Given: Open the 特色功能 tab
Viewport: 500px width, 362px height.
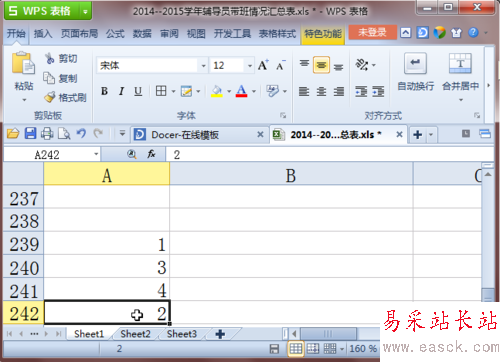Looking at the screenshot, I should tap(323, 34).
